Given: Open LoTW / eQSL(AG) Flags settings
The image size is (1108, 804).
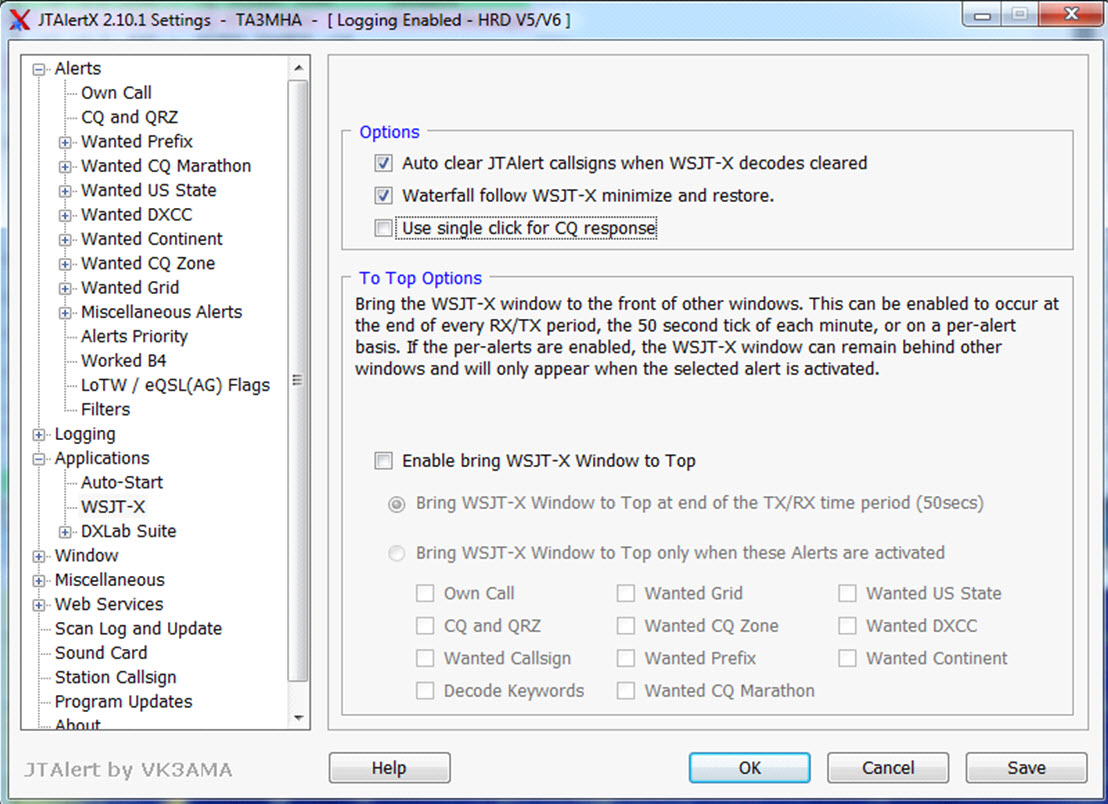Looking at the screenshot, I should pyautogui.click(x=175, y=385).
